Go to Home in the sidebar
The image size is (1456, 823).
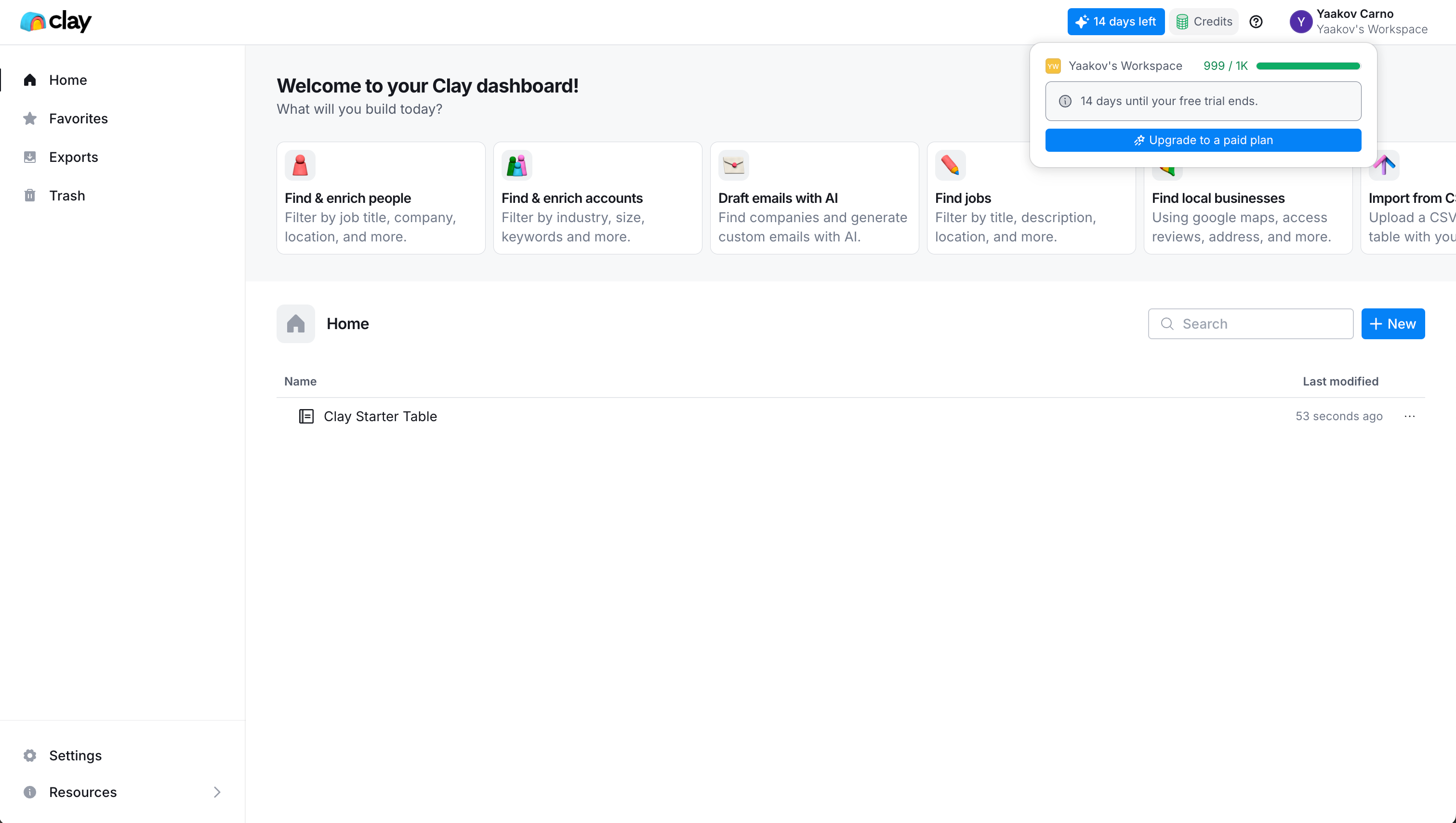(122, 80)
